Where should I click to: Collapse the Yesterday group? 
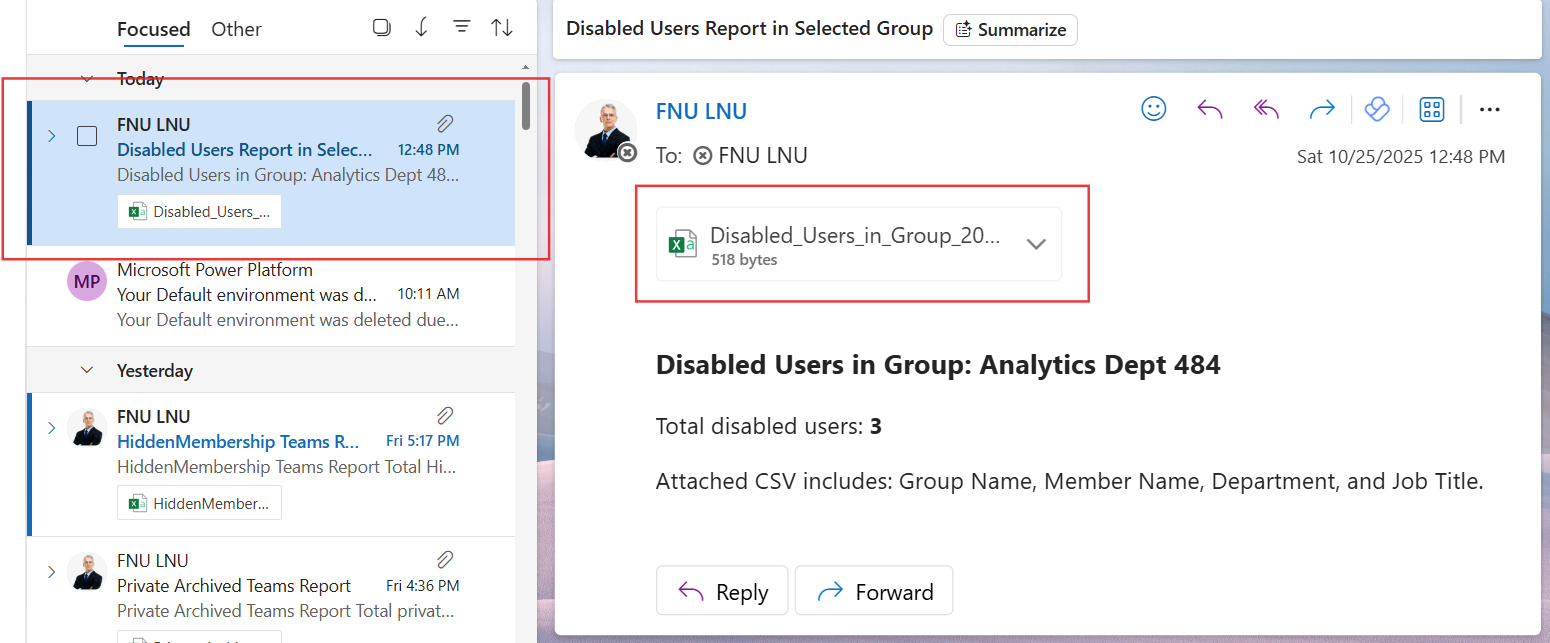(x=87, y=370)
